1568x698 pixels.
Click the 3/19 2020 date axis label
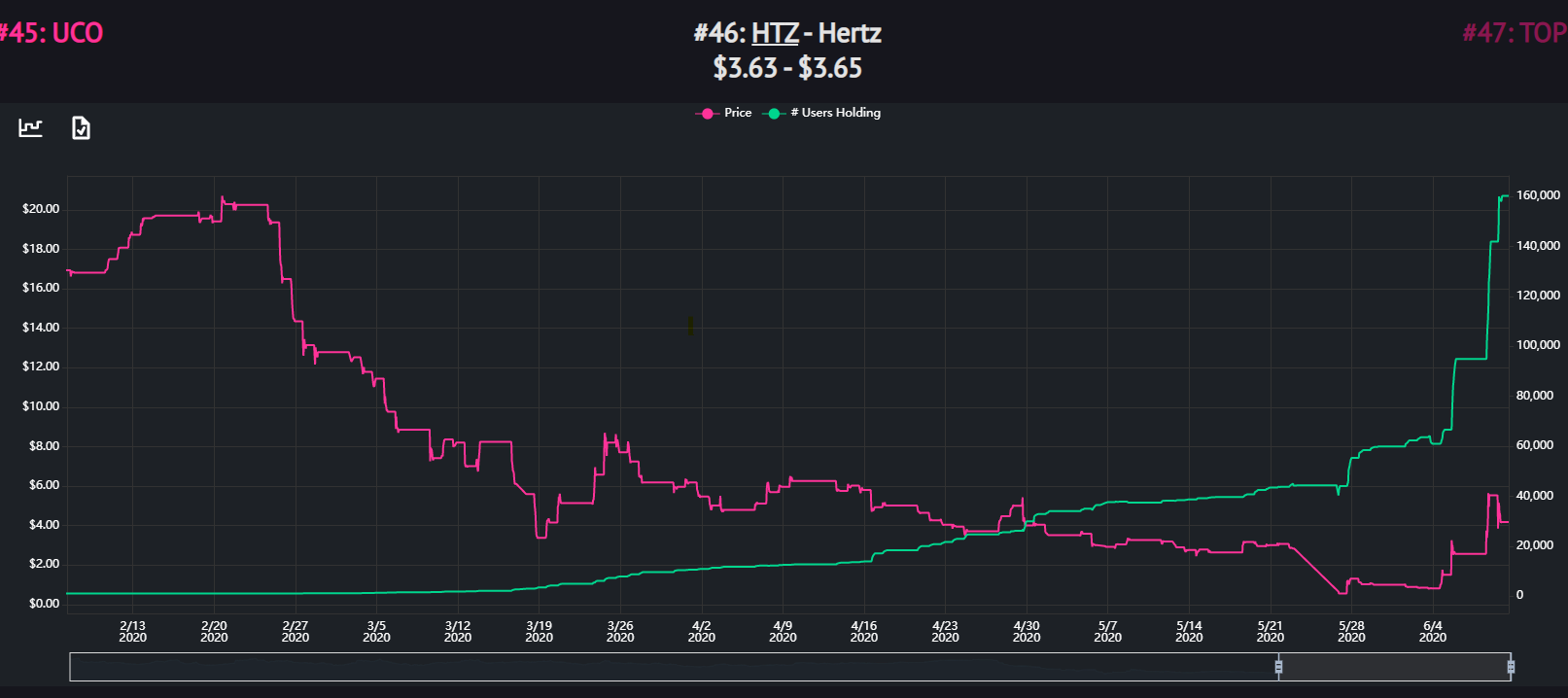click(x=540, y=632)
